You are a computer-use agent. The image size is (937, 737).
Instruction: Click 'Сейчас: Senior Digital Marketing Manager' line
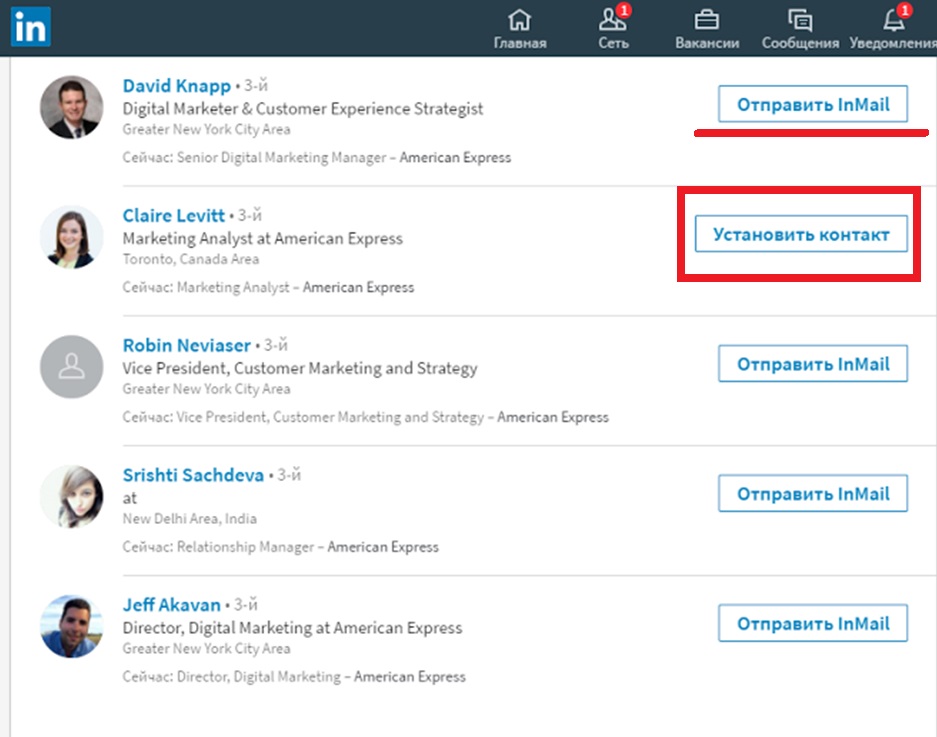(317, 157)
